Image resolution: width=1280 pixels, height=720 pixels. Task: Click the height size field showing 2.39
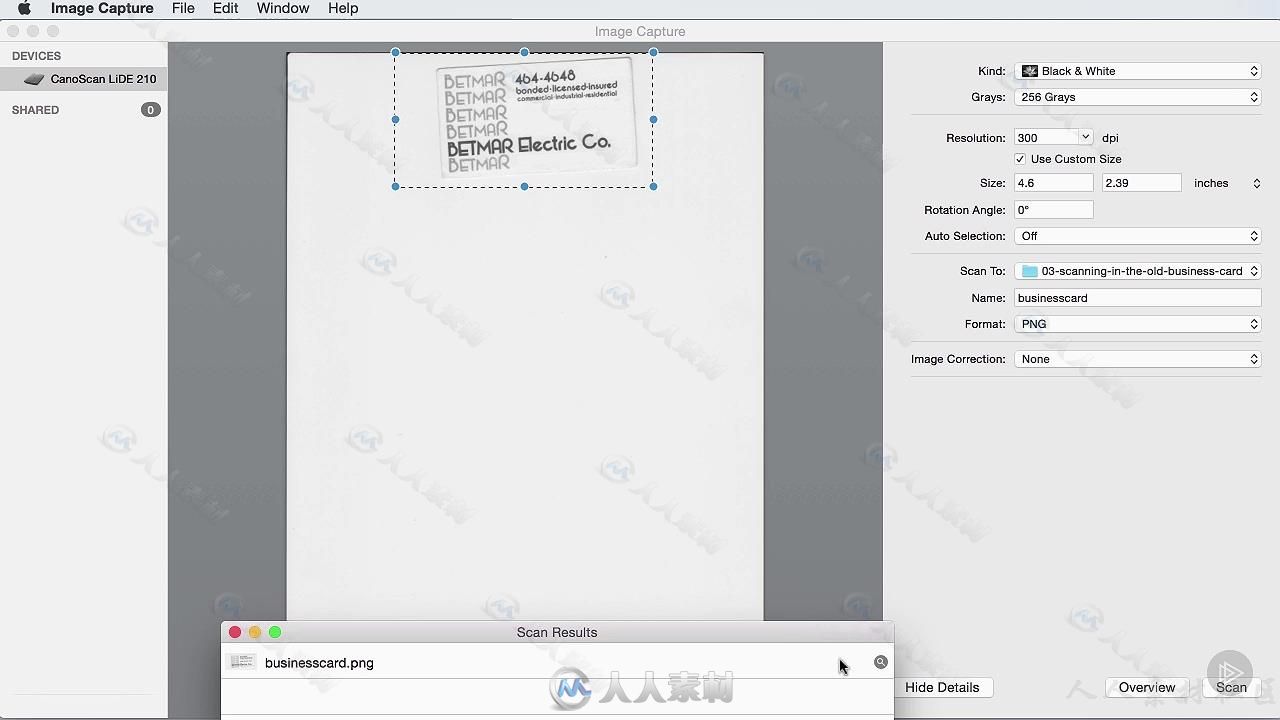pyautogui.click(x=1141, y=183)
